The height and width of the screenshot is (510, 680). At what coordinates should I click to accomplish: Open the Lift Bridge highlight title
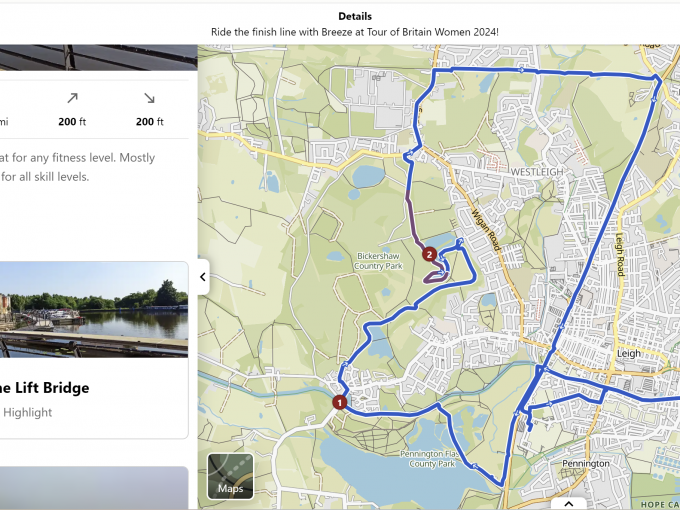click(44, 388)
